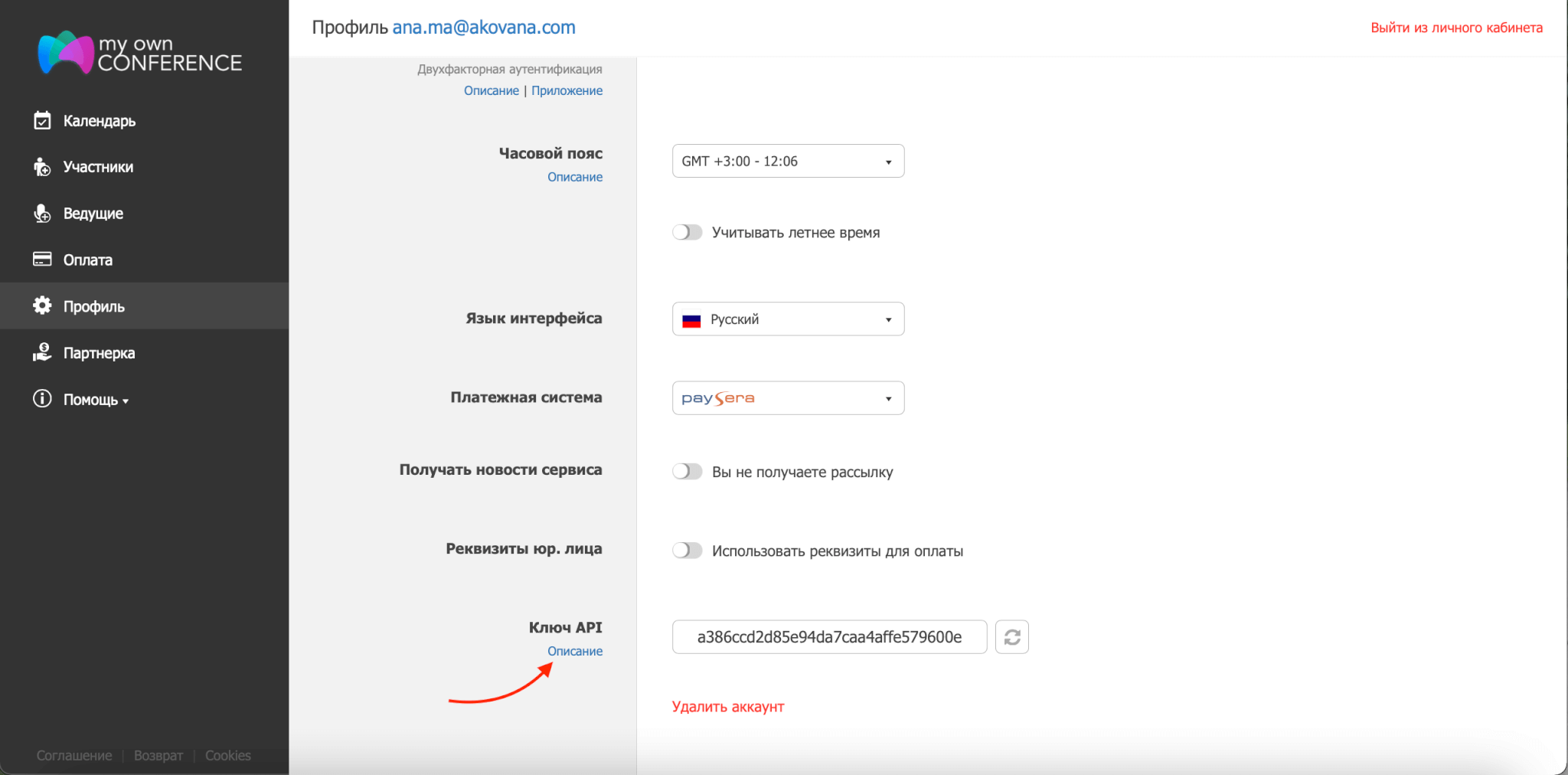Regenerate the API key
The image size is (1568, 775).
pos(1011,636)
